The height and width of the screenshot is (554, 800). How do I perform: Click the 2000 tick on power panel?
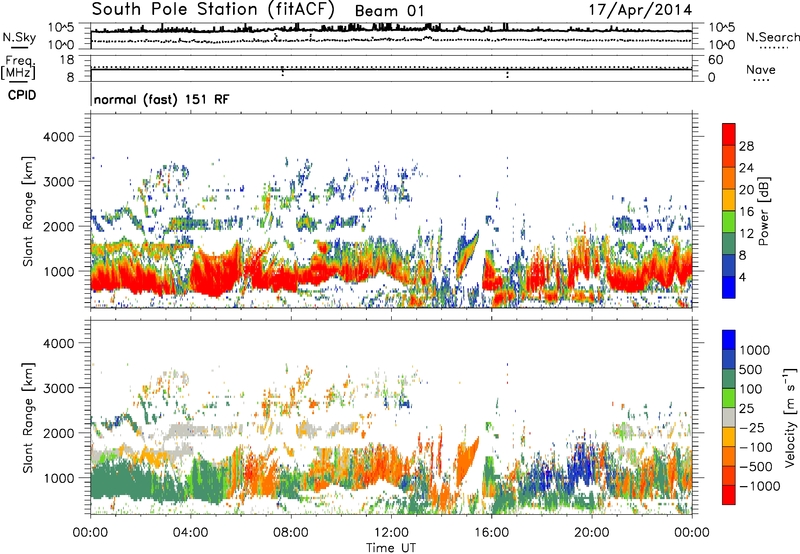coord(58,226)
